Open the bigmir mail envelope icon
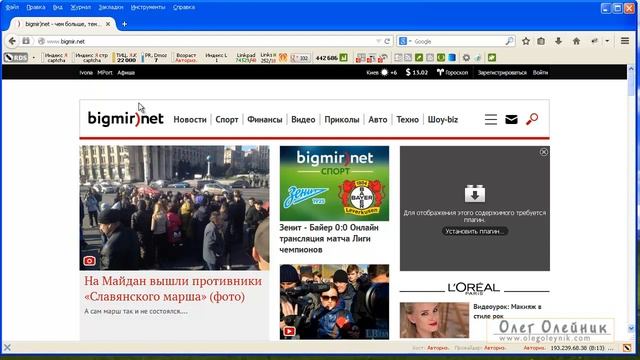Screen dimensions: 640x360 tap(511, 120)
